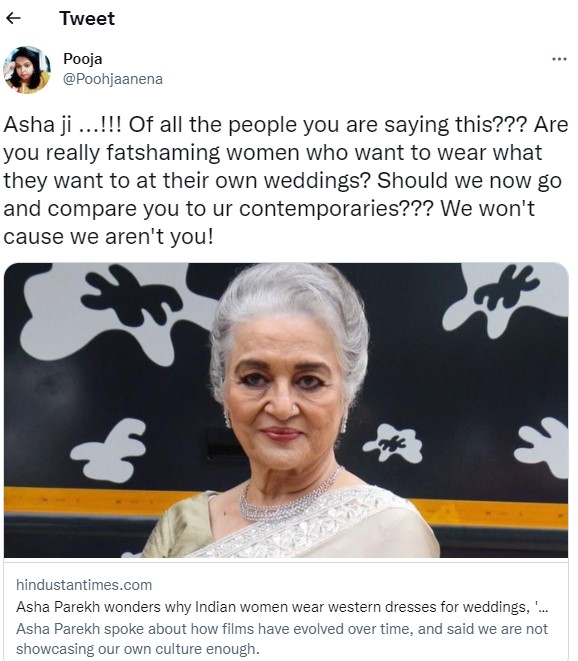
Task: Click the card description about showcasing culture
Action: 282,639
